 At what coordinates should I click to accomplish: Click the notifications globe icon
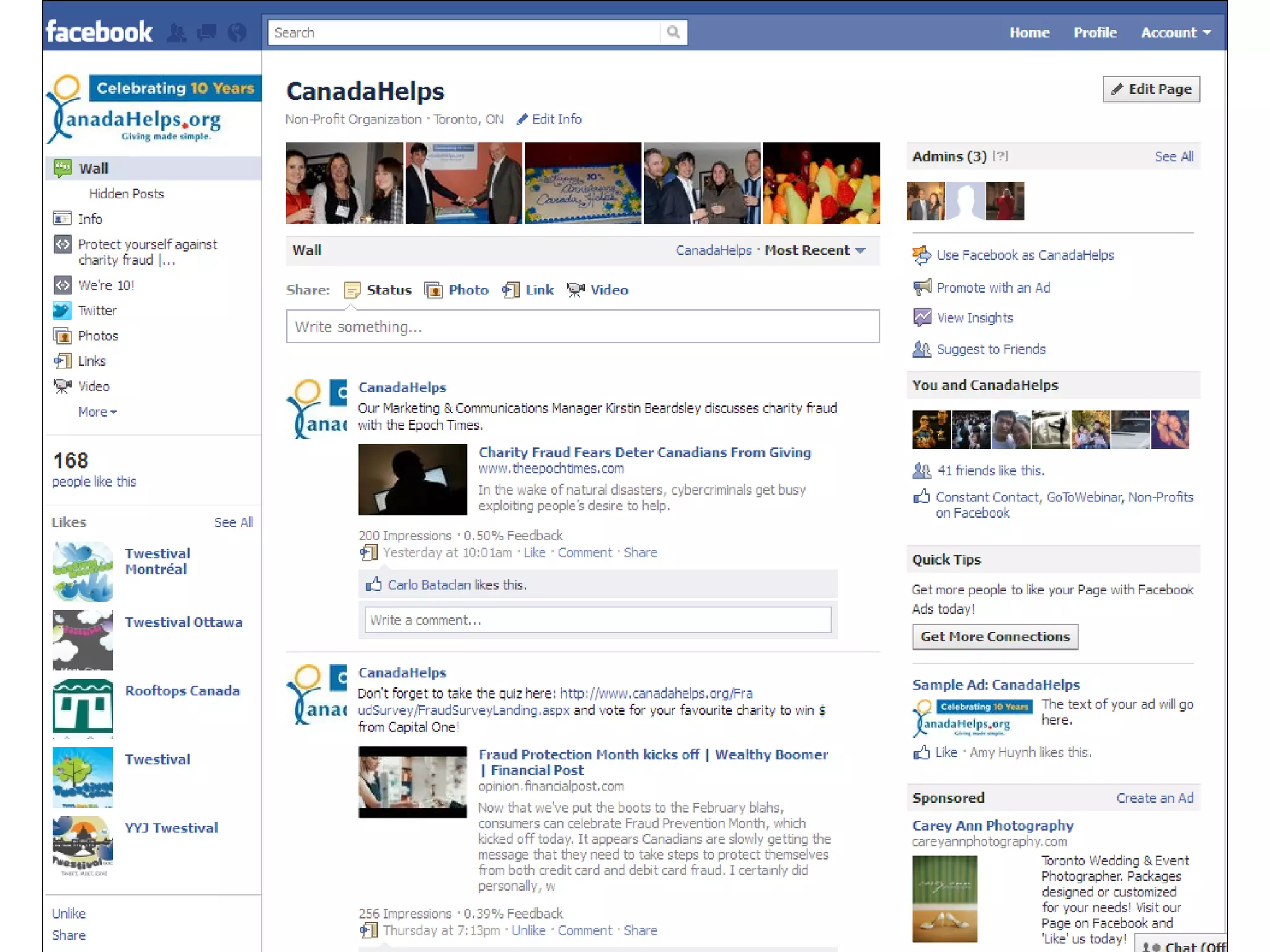[x=237, y=33]
